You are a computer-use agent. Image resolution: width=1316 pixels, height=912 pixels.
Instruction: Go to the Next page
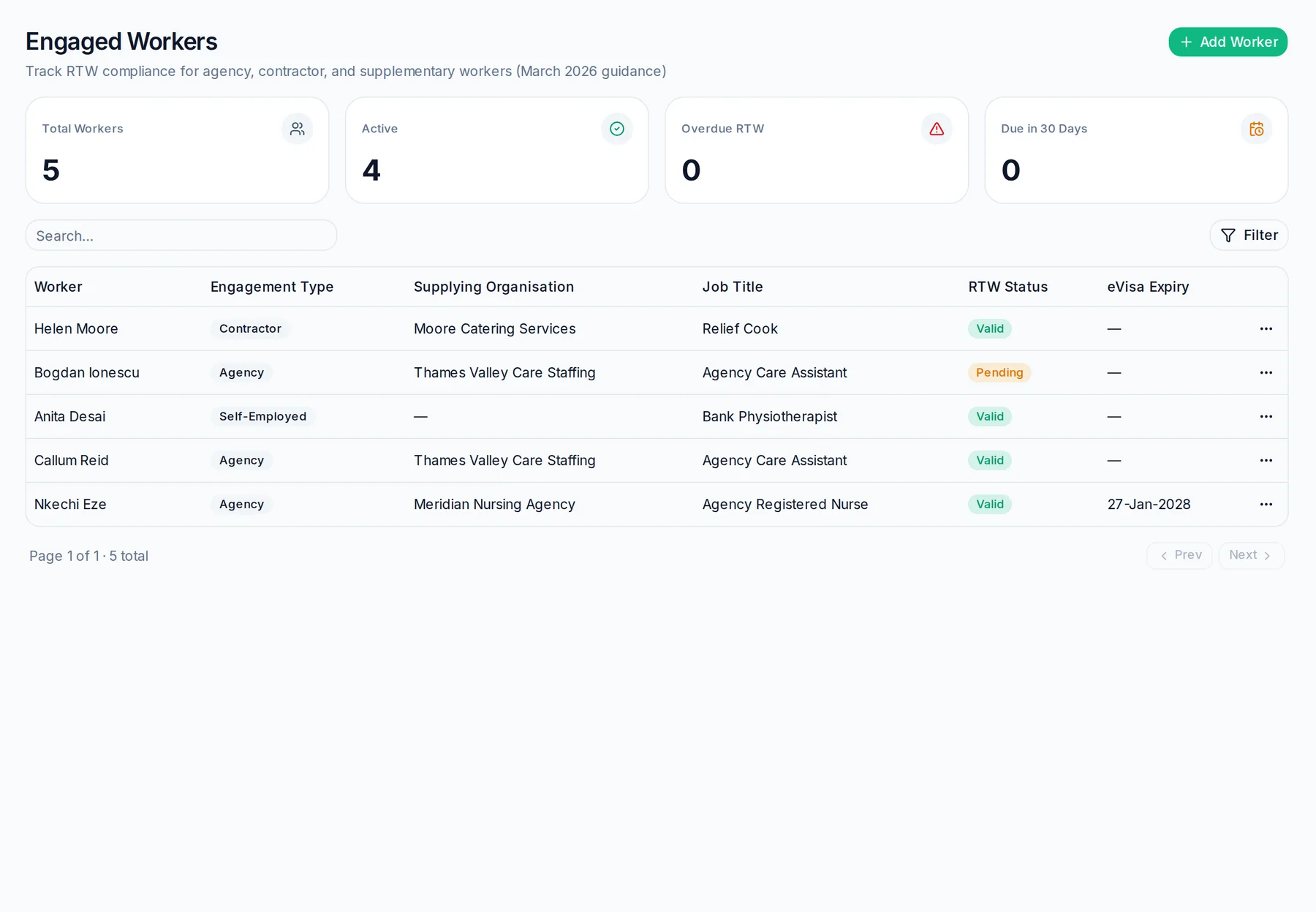pyautogui.click(x=1251, y=555)
